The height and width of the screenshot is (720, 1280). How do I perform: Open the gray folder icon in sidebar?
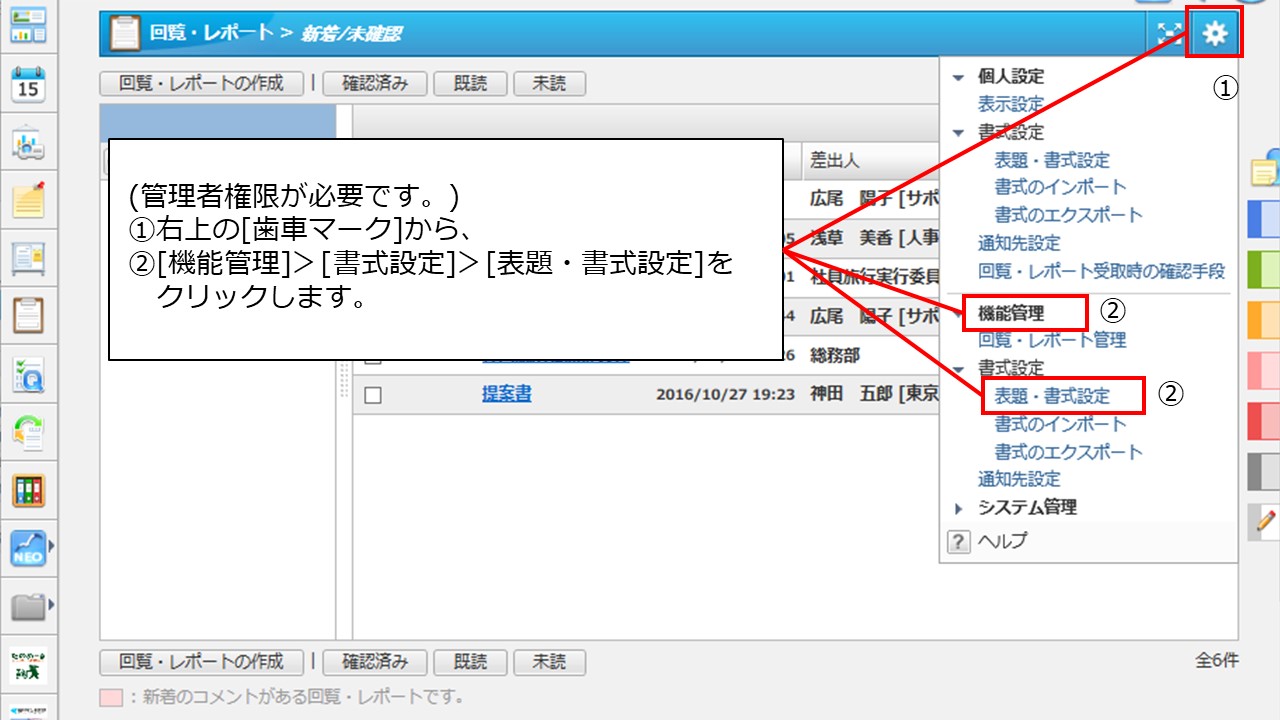coord(28,605)
